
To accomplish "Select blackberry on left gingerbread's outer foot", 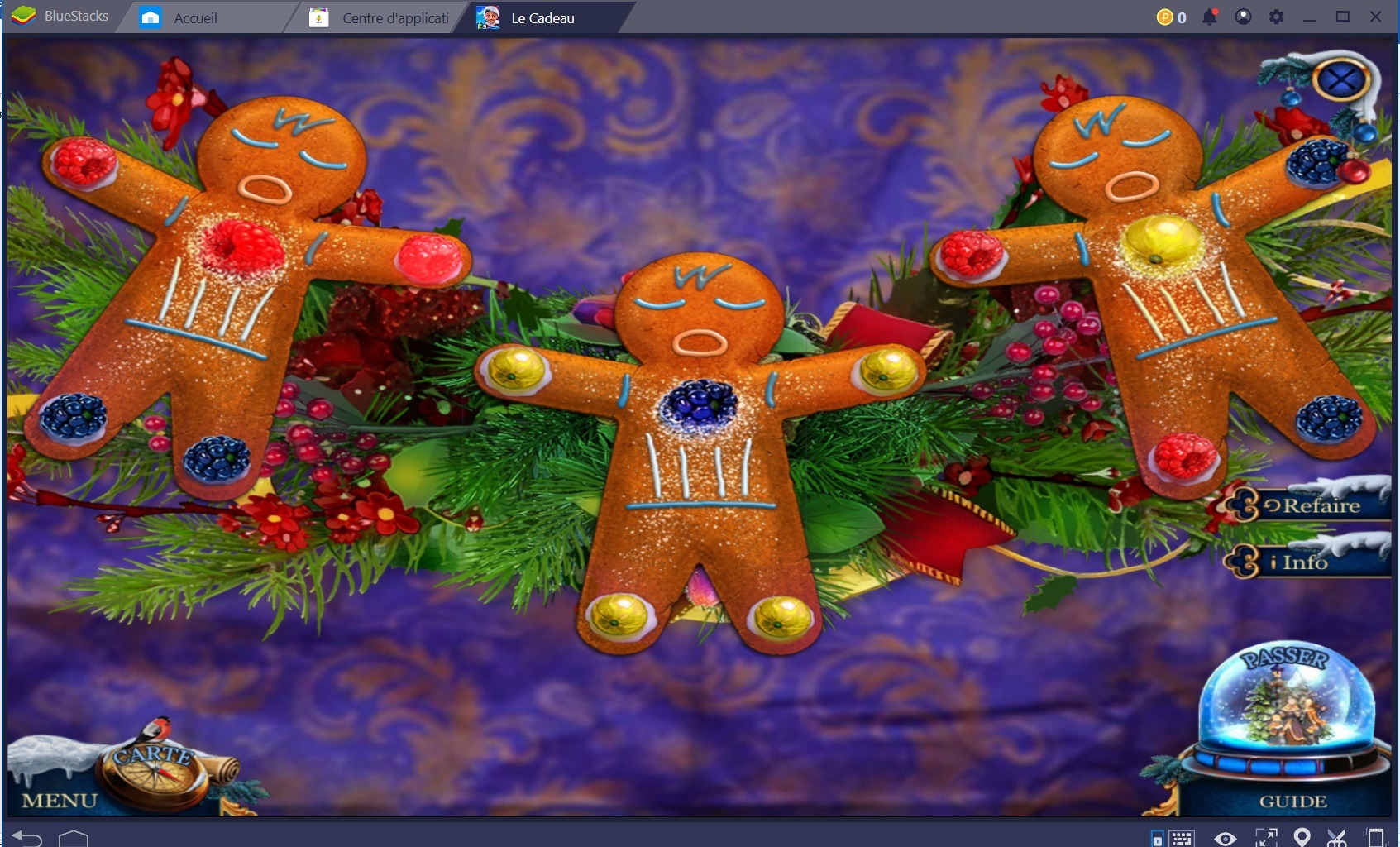I will tap(73, 416).
